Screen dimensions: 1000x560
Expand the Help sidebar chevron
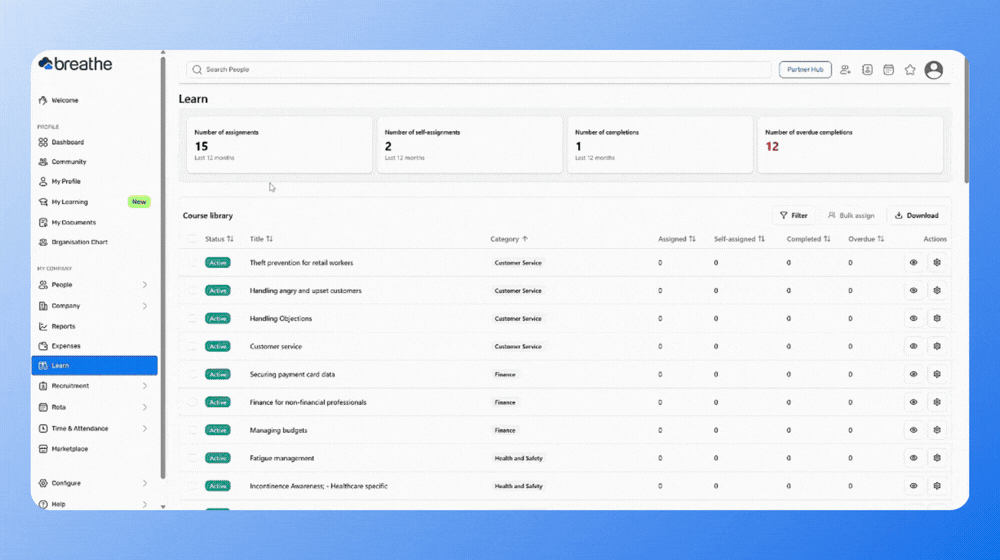point(145,504)
